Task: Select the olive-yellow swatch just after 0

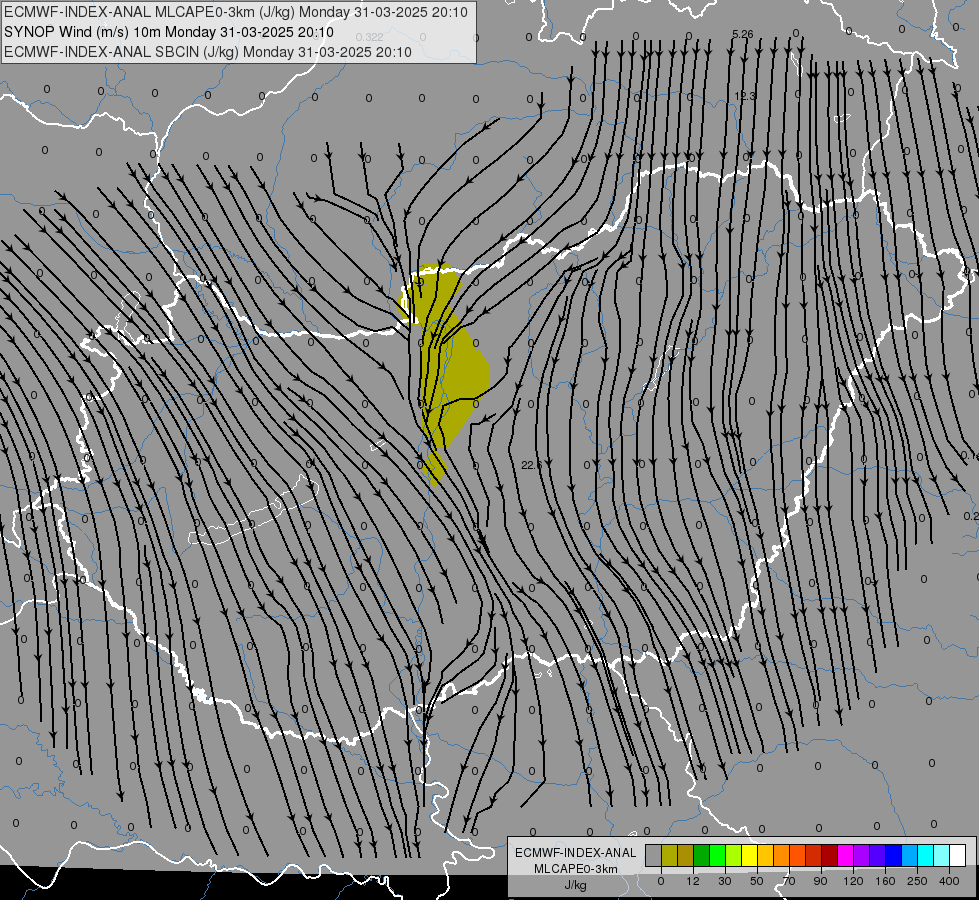Action: [x=669, y=856]
